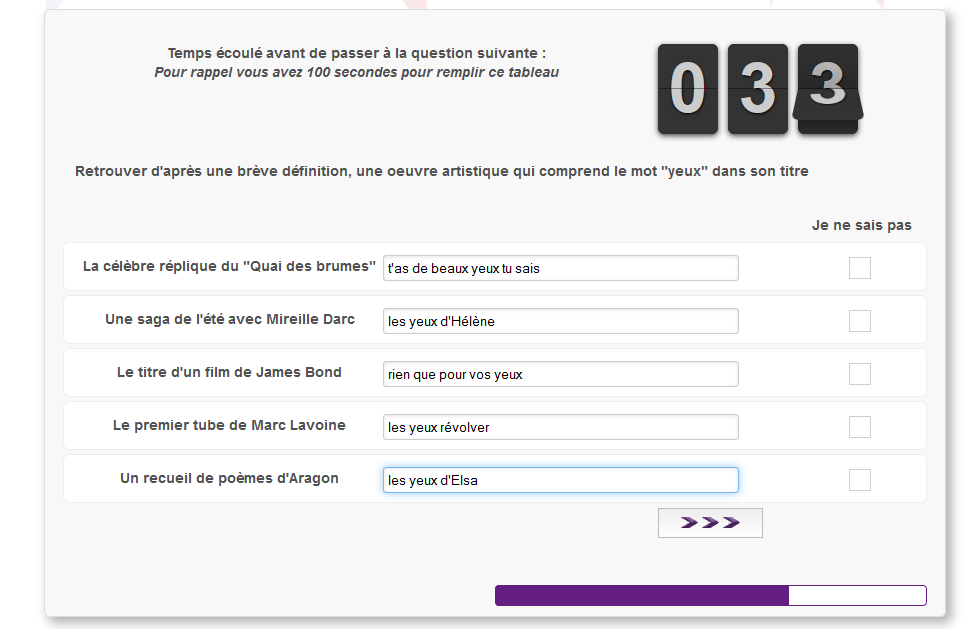Click the empty white part of progress bar

point(857,595)
